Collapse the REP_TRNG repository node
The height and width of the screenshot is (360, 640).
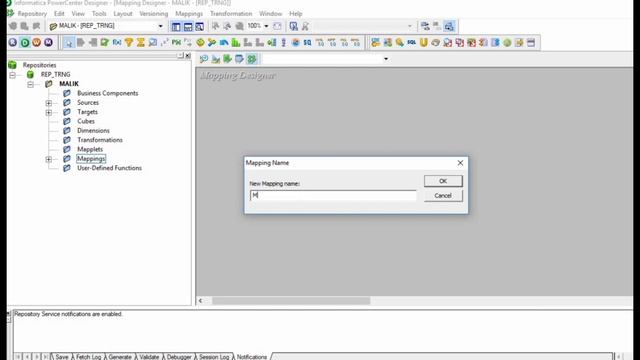point(12,75)
